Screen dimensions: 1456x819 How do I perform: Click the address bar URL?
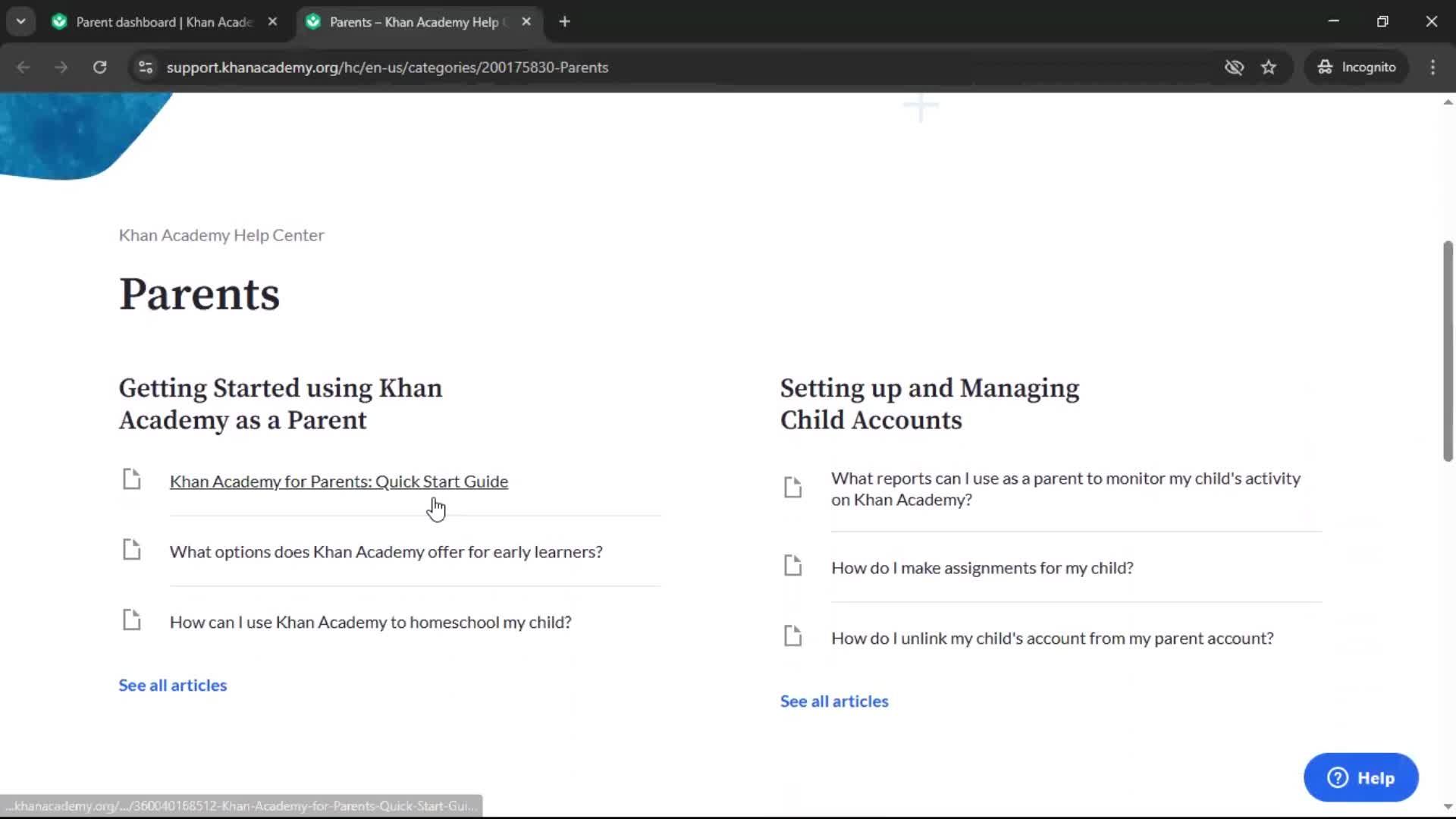click(x=388, y=67)
